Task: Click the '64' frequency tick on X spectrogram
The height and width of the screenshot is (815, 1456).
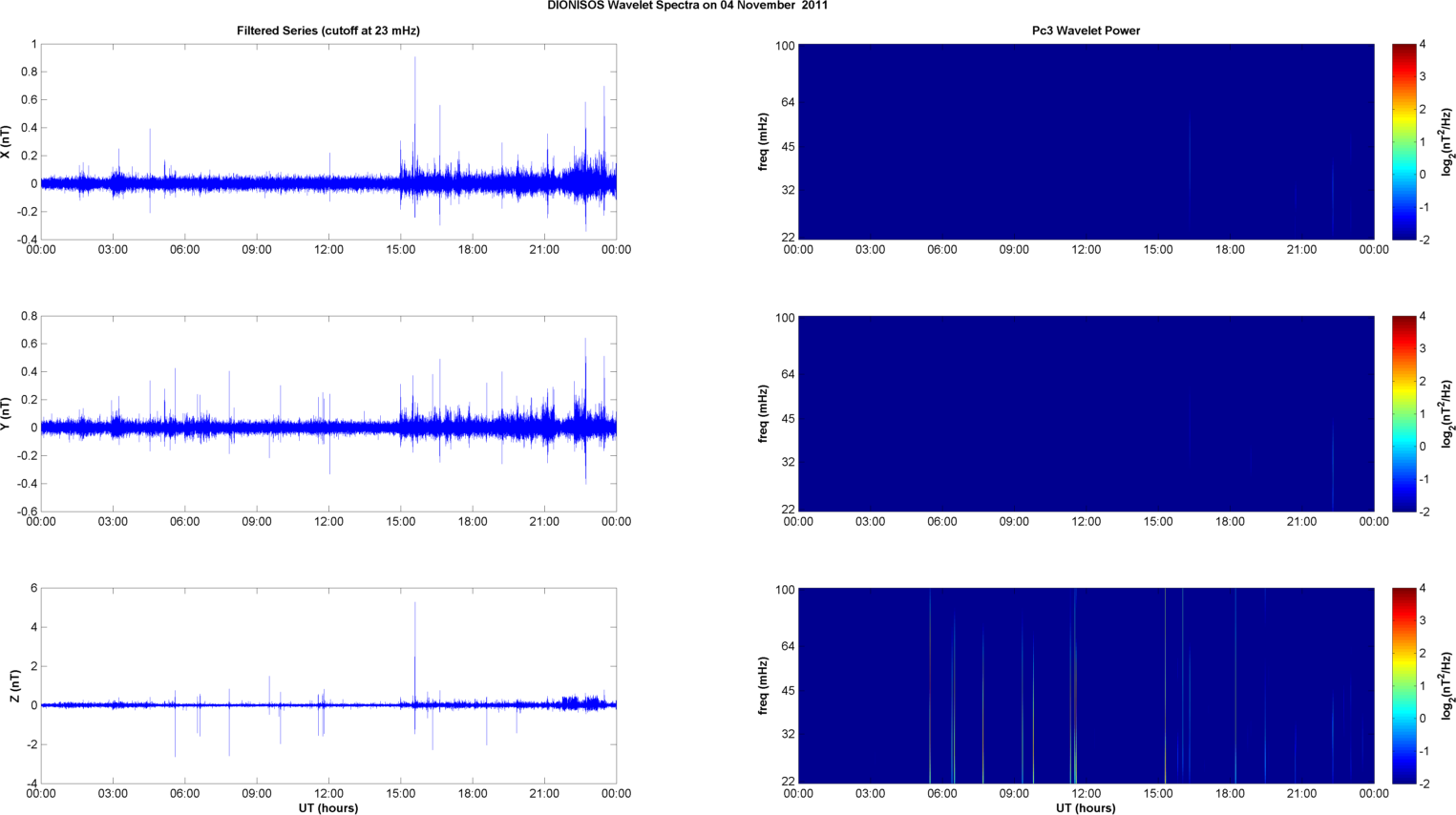Action: (x=788, y=102)
